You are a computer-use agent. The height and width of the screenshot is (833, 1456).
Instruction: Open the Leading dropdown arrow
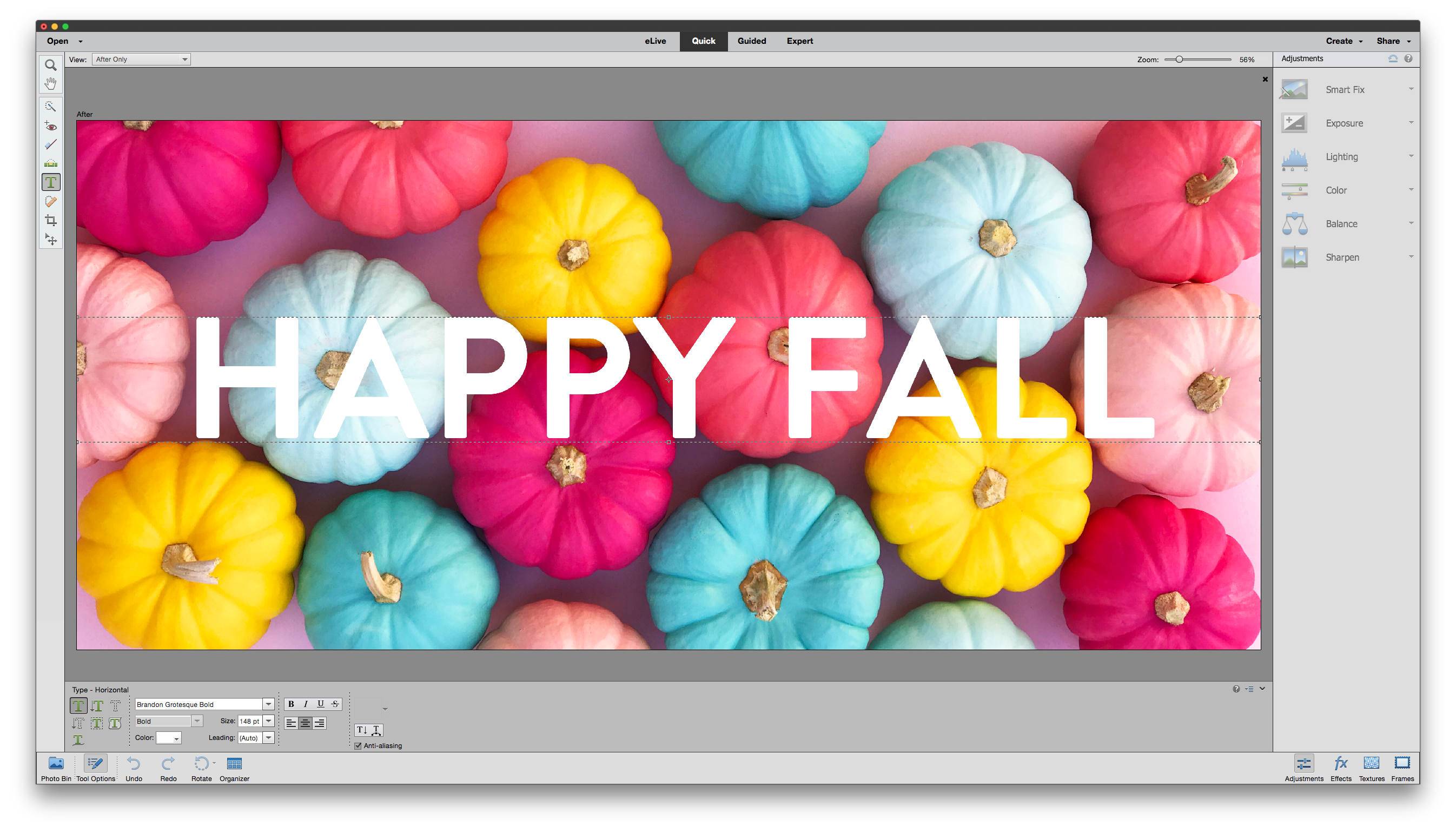tap(268, 737)
